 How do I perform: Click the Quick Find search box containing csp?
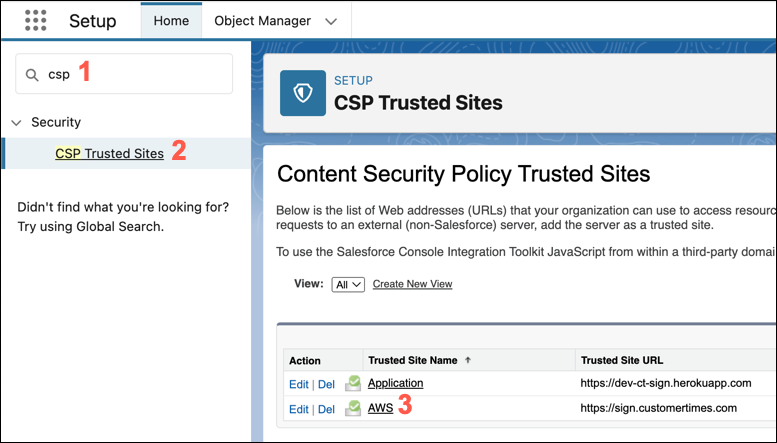coord(124,74)
